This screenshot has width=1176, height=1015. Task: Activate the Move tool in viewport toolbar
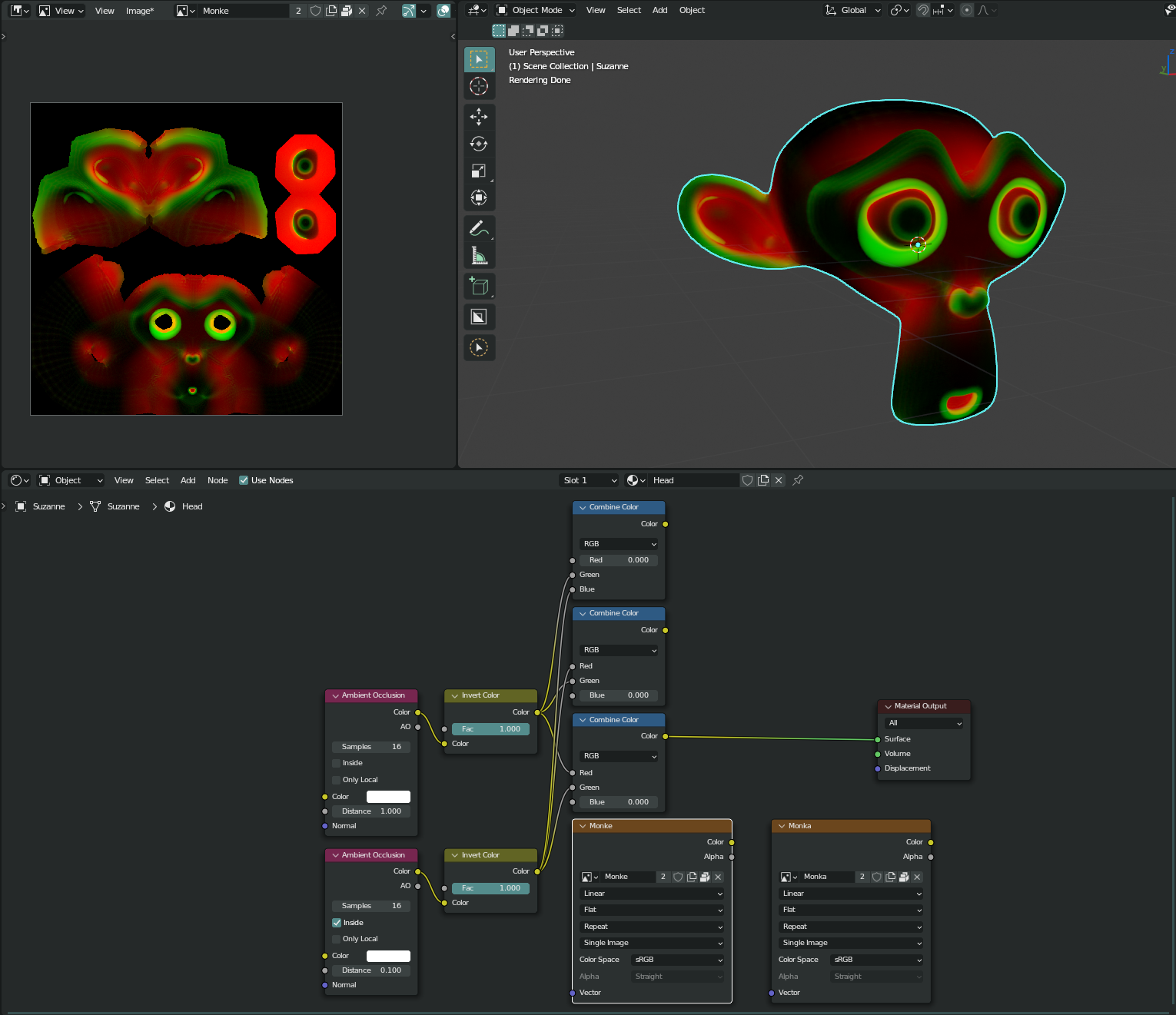click(479, 117)
